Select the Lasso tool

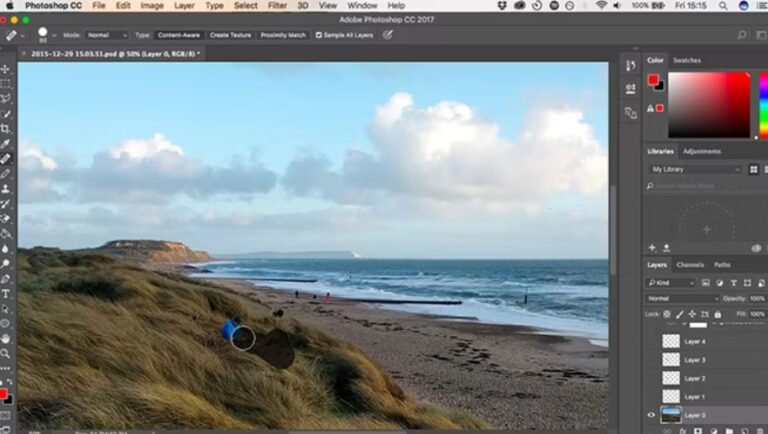click(6, 99)
